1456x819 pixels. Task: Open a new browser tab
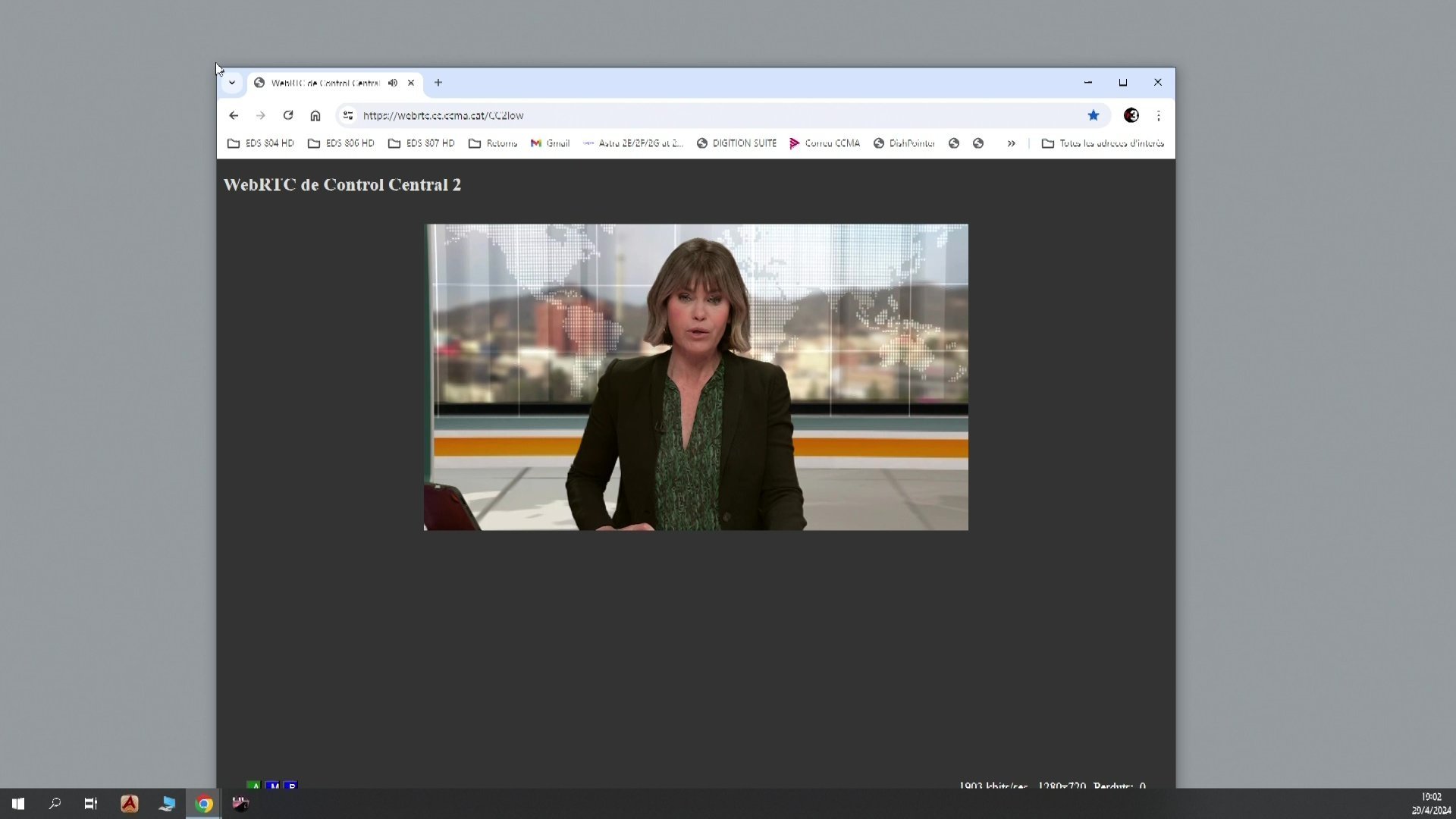tap(438, 83)
